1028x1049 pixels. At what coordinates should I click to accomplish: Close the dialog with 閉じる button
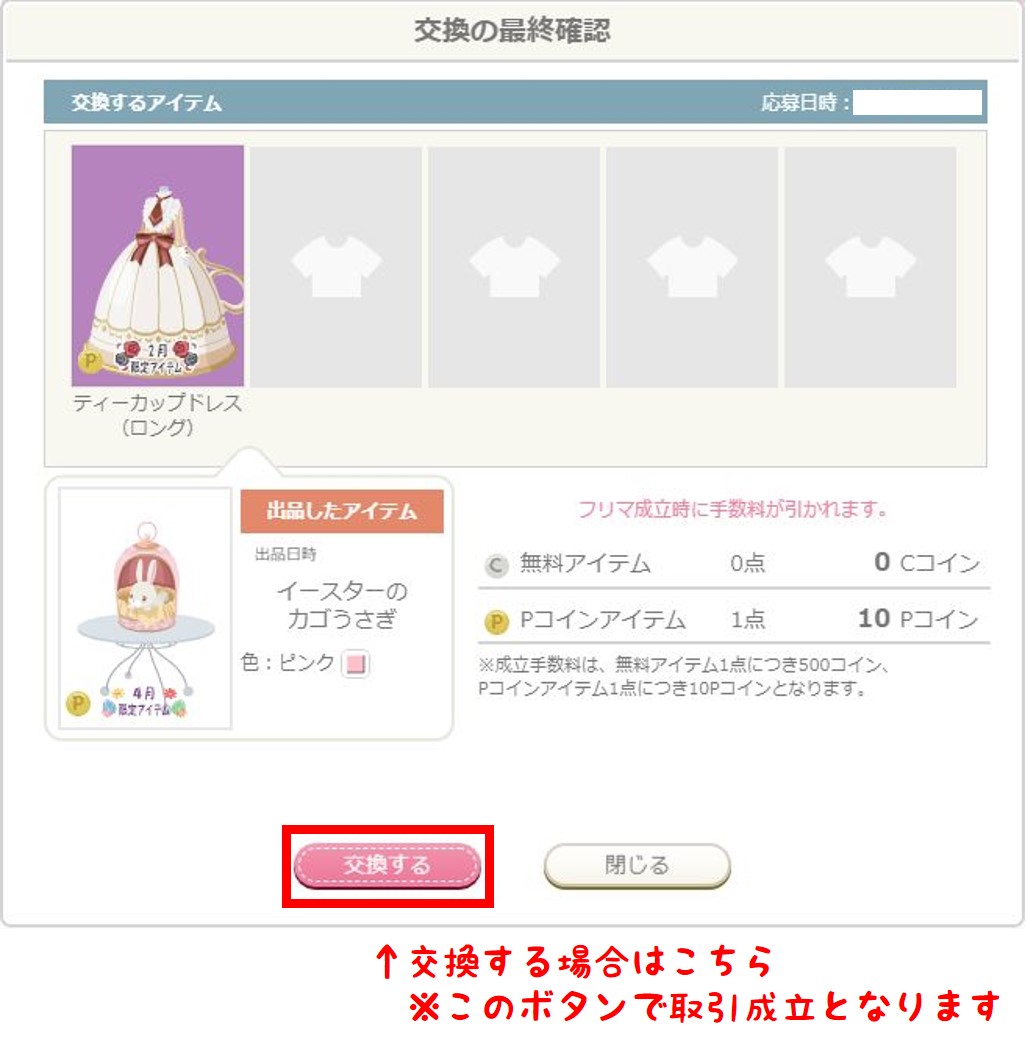638,866
